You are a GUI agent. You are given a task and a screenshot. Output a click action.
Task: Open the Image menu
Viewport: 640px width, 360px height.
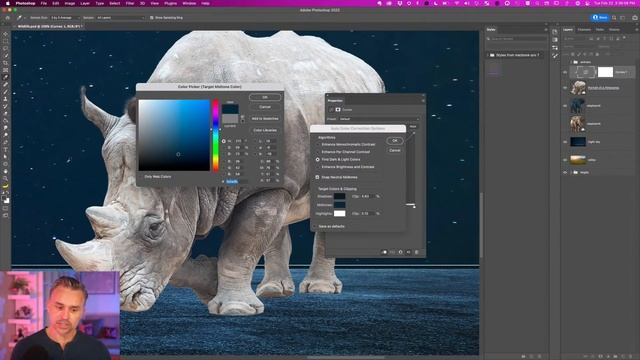pyautogui.click(x=70, y=3)
